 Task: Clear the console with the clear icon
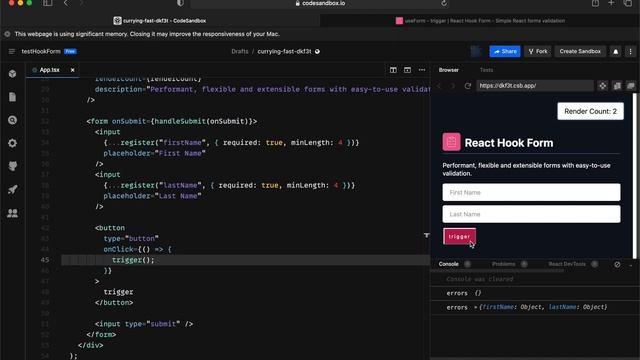pos(617,264)
